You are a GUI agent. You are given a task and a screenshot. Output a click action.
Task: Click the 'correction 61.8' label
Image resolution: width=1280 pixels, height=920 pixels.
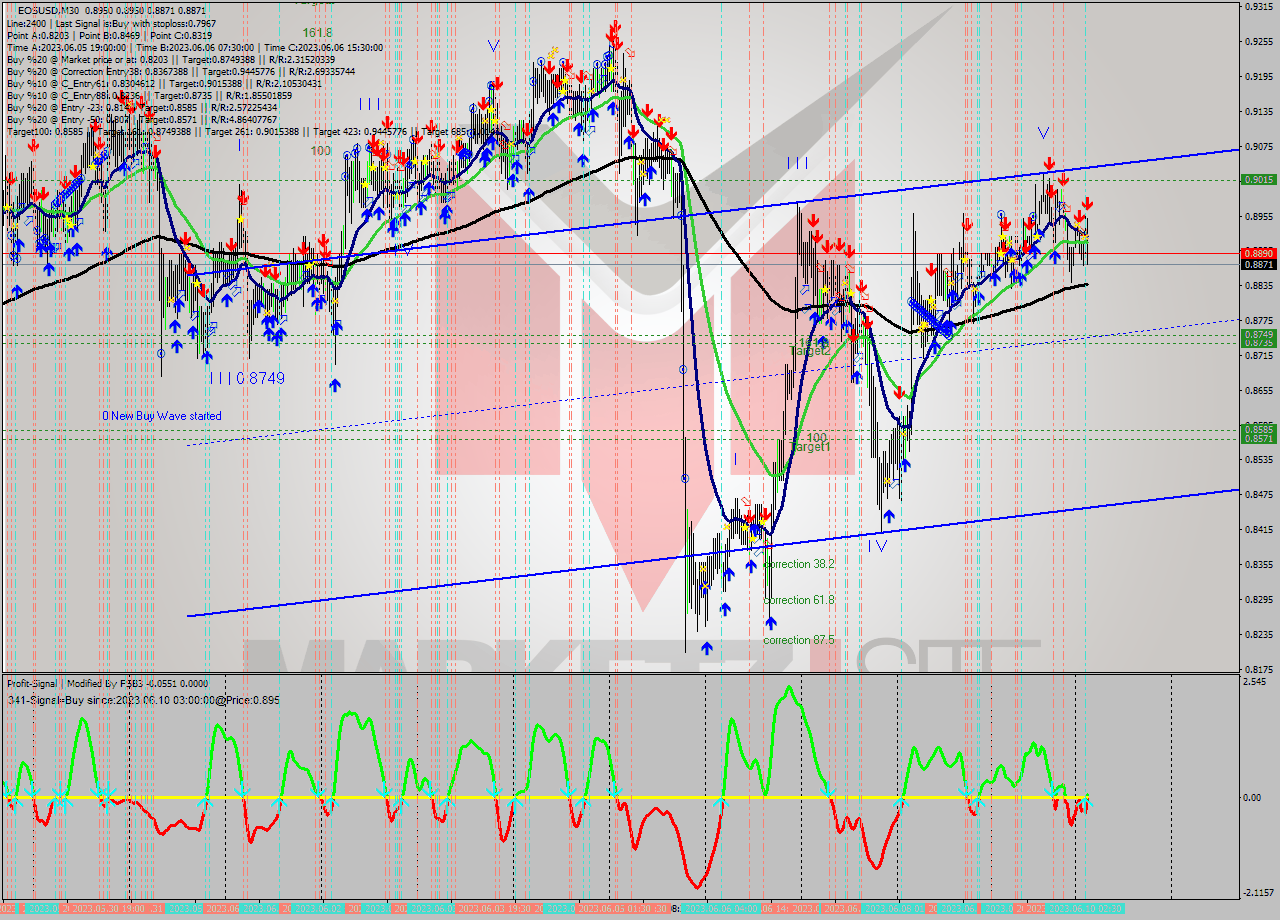pyautogui.click(x=799, y=600)
